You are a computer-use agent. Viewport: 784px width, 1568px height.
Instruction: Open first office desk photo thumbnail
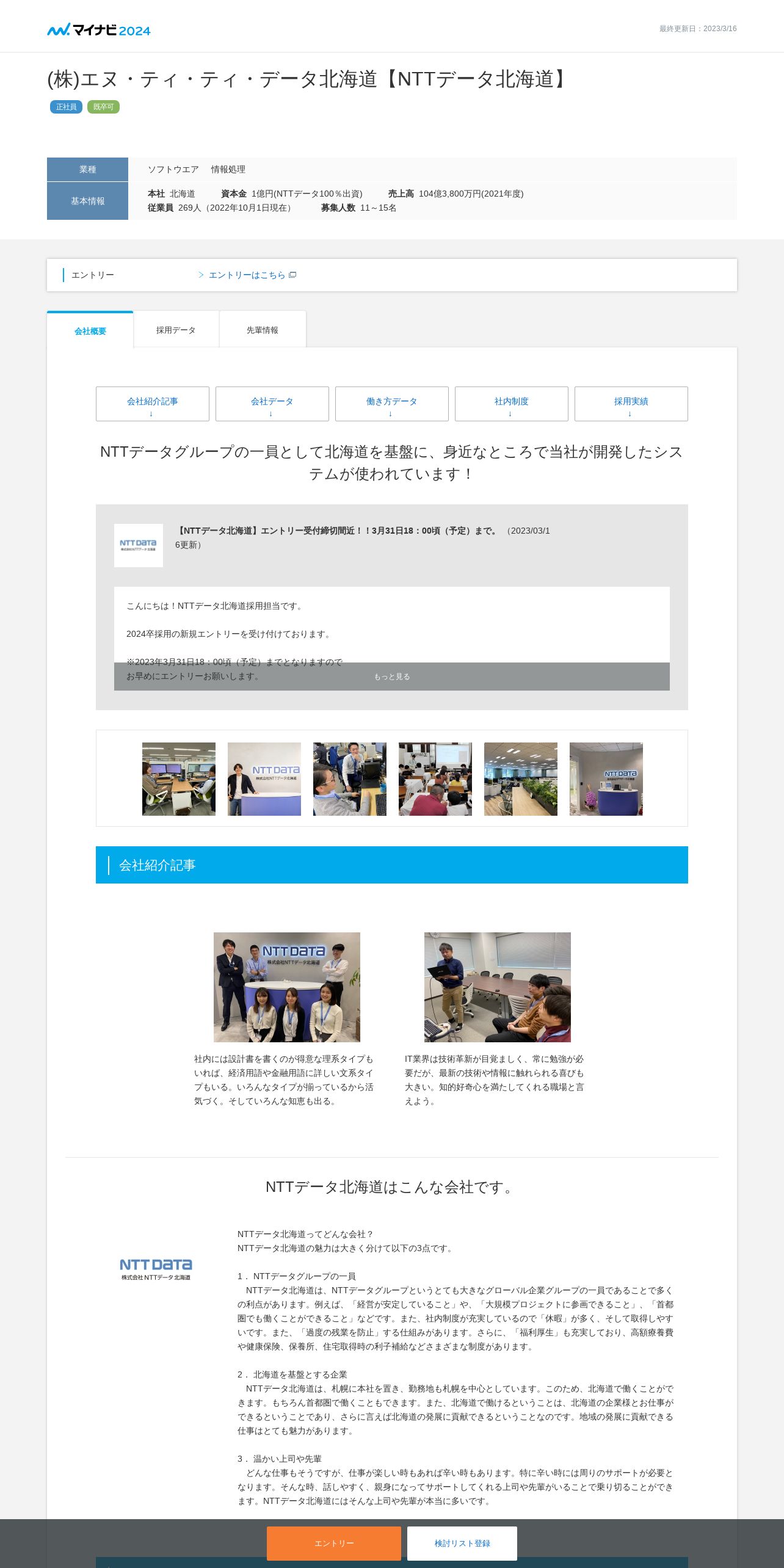click(179, 779)
